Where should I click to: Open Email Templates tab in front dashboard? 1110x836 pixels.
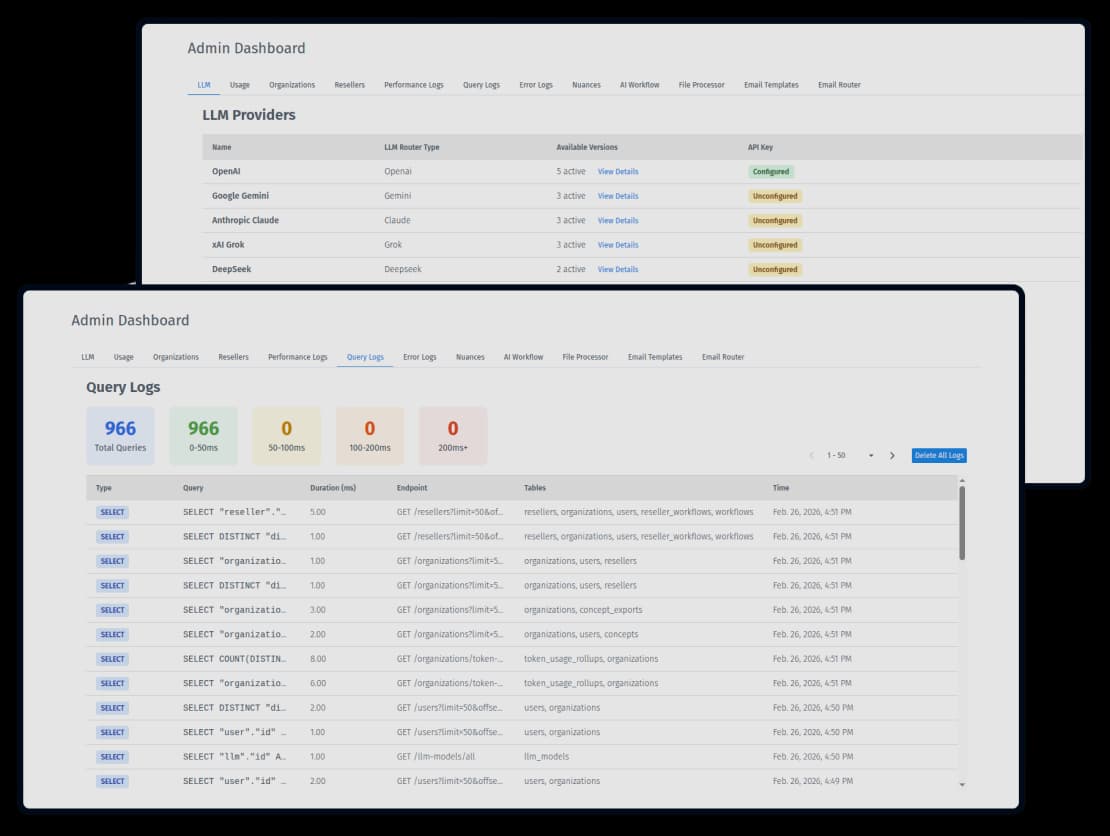tap(655, 357)
